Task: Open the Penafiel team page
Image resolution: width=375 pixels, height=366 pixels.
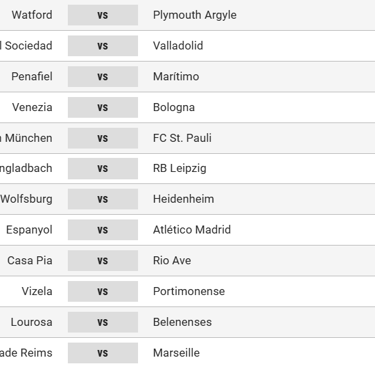Action: click(32, 76)
